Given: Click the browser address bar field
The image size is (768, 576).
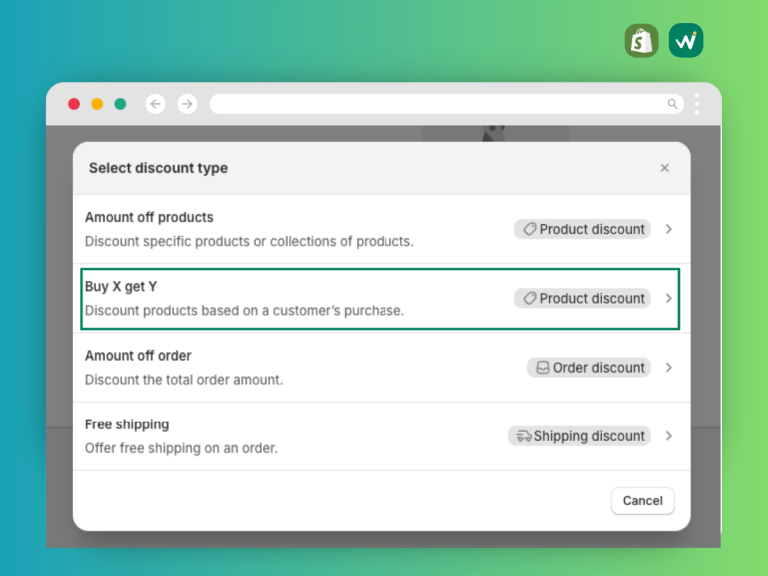Looking at the screenshot, I should (x=447, y=104).
